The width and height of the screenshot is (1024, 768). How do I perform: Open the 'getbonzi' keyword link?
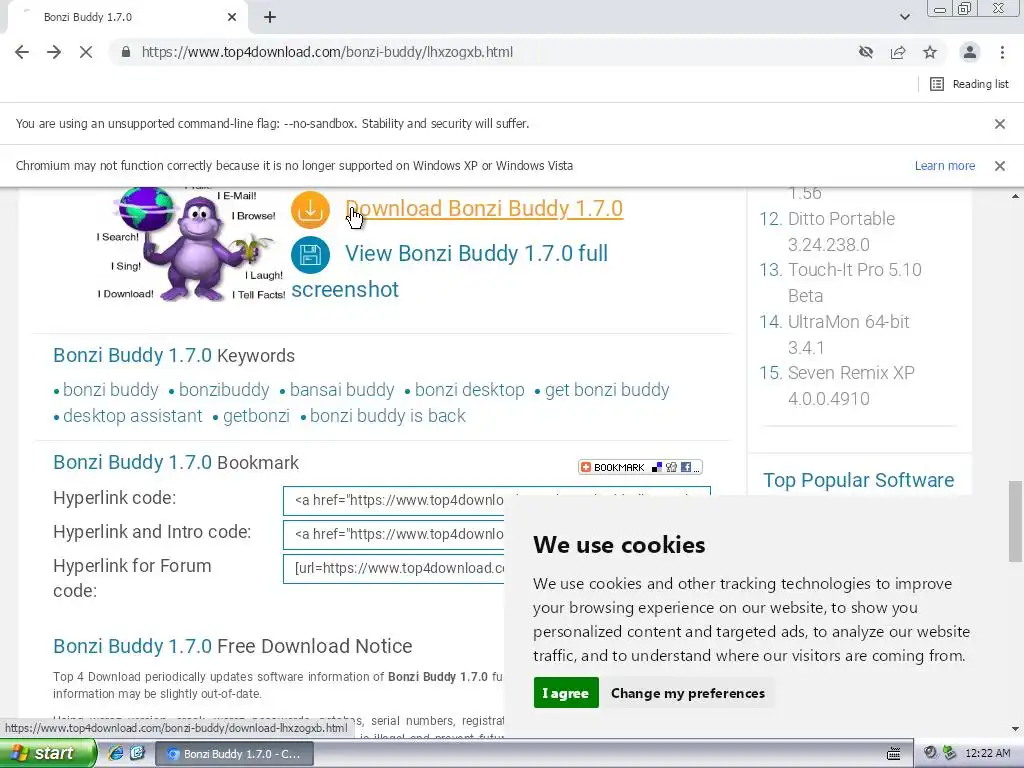pyautogui.click(x=256, y=416)
